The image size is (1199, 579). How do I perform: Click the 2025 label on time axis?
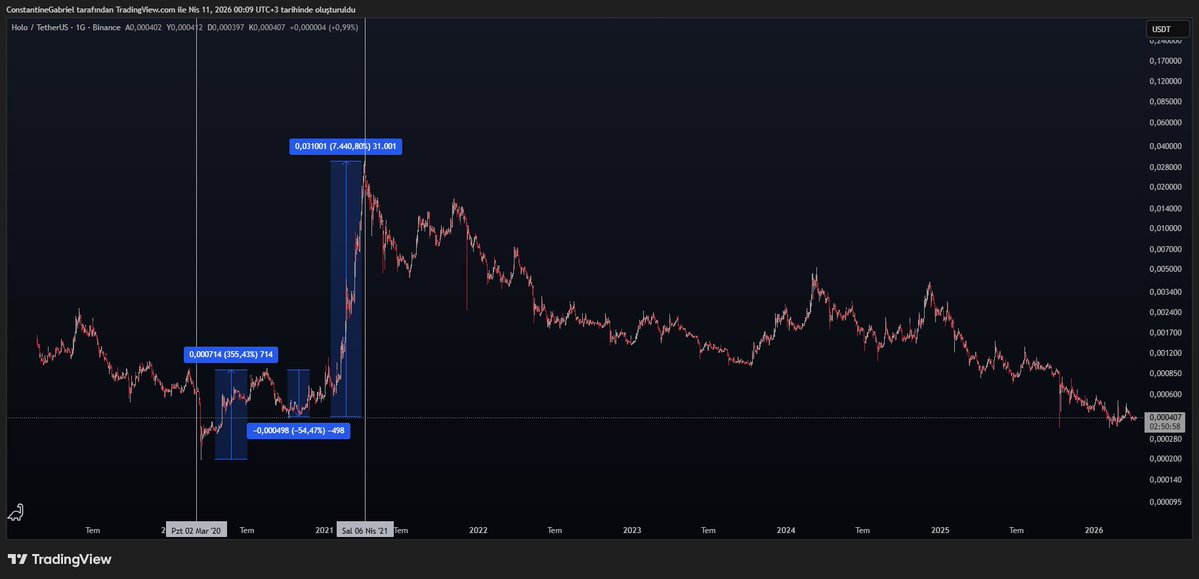point(941,530)
